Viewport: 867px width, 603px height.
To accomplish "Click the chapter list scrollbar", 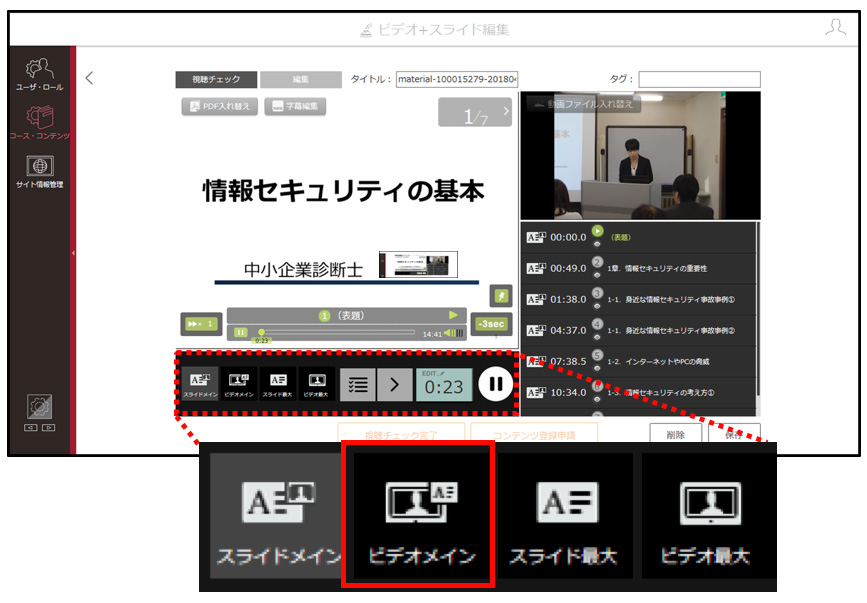I will coord(758,310).
